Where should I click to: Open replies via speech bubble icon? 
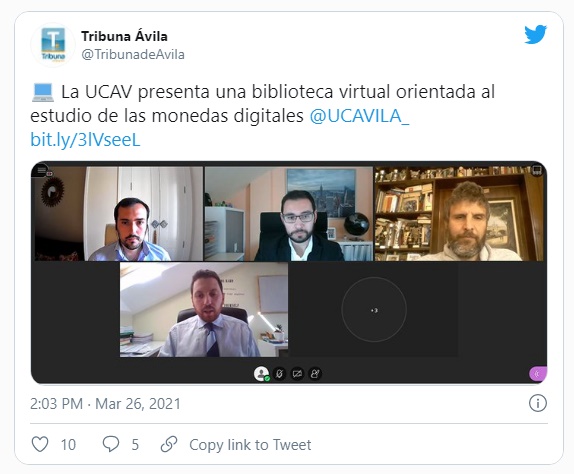(111, 444)
